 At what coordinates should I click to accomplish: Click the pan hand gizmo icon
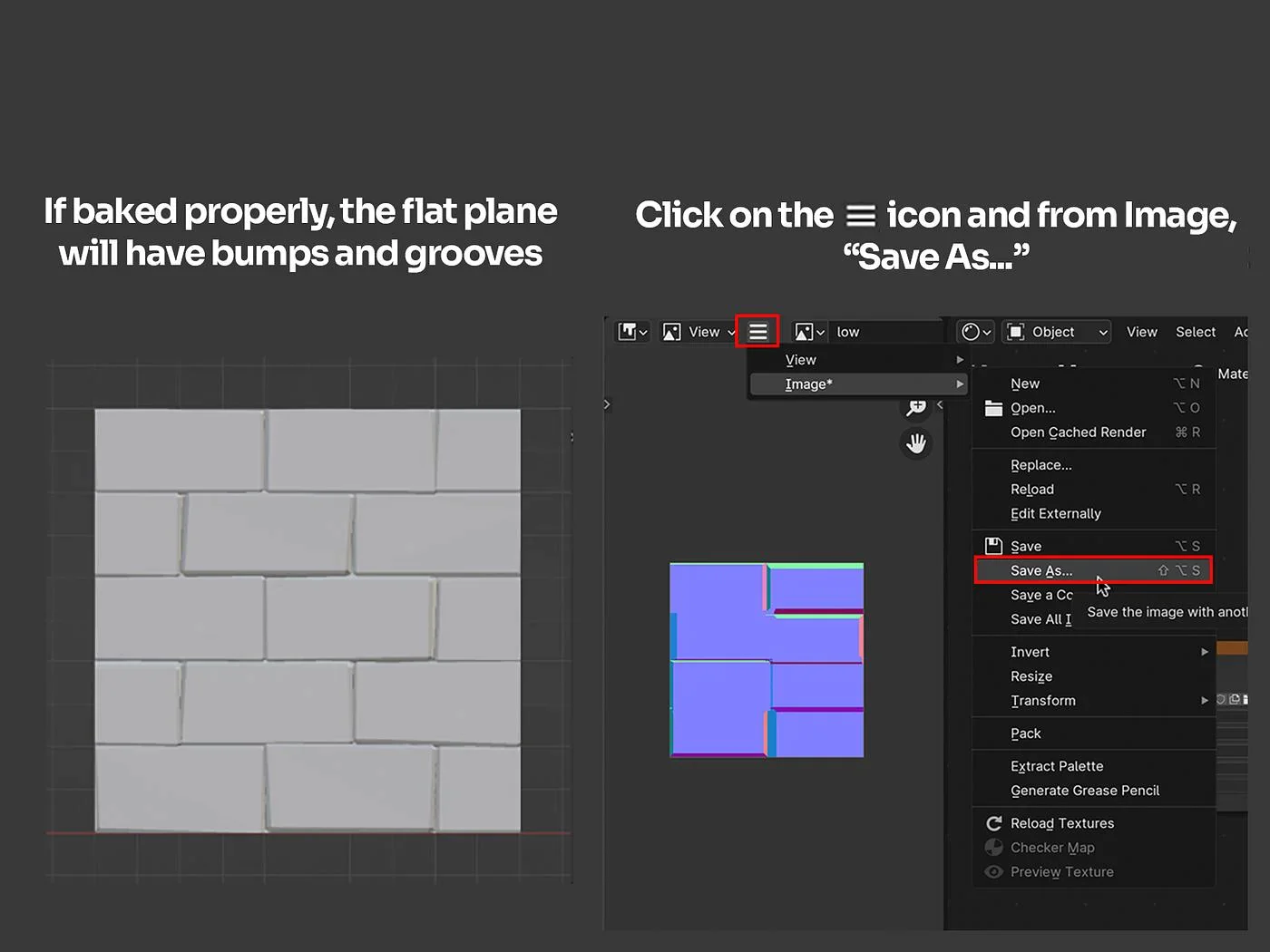916,443
